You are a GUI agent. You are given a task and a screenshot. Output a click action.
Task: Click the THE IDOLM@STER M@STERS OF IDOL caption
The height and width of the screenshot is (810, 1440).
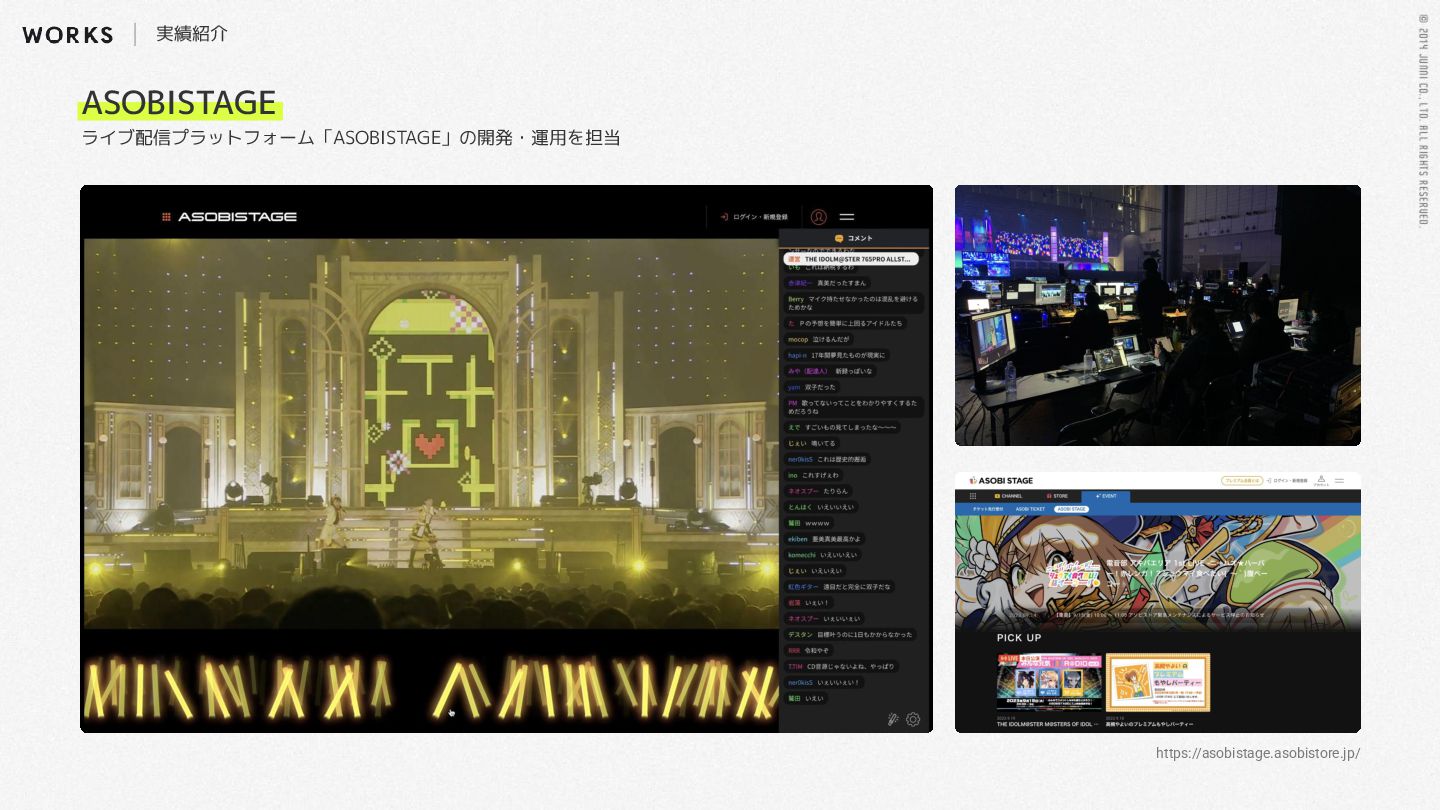pos(1046,724)
